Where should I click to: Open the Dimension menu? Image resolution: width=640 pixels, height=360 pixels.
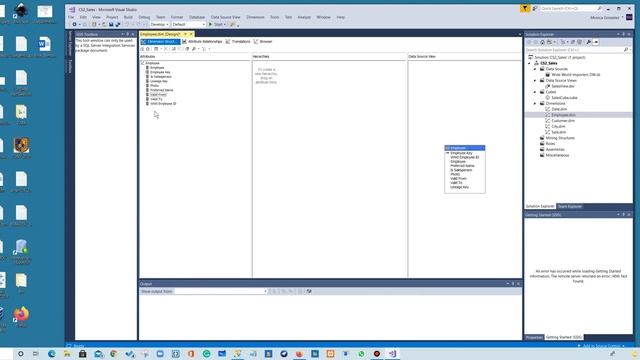pos(255,17)
